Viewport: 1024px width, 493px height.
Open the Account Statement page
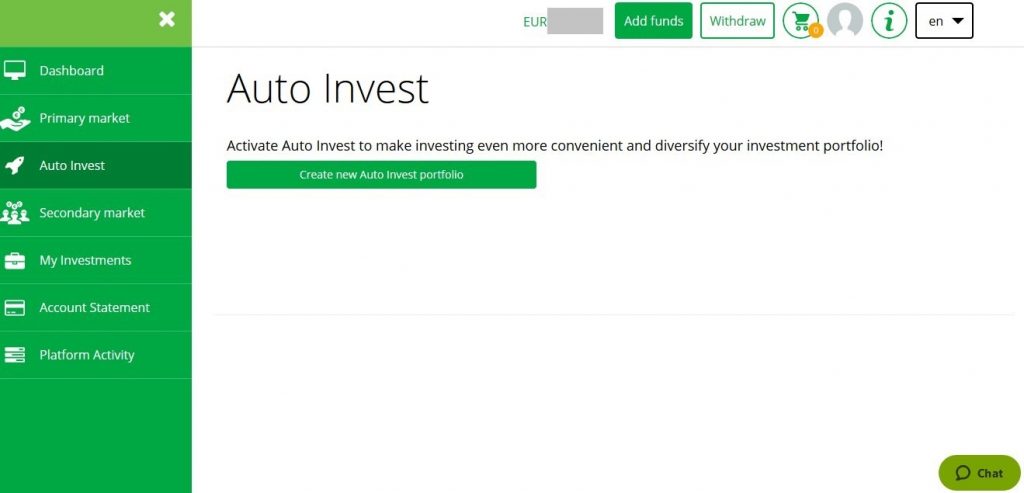pos(94,308)
